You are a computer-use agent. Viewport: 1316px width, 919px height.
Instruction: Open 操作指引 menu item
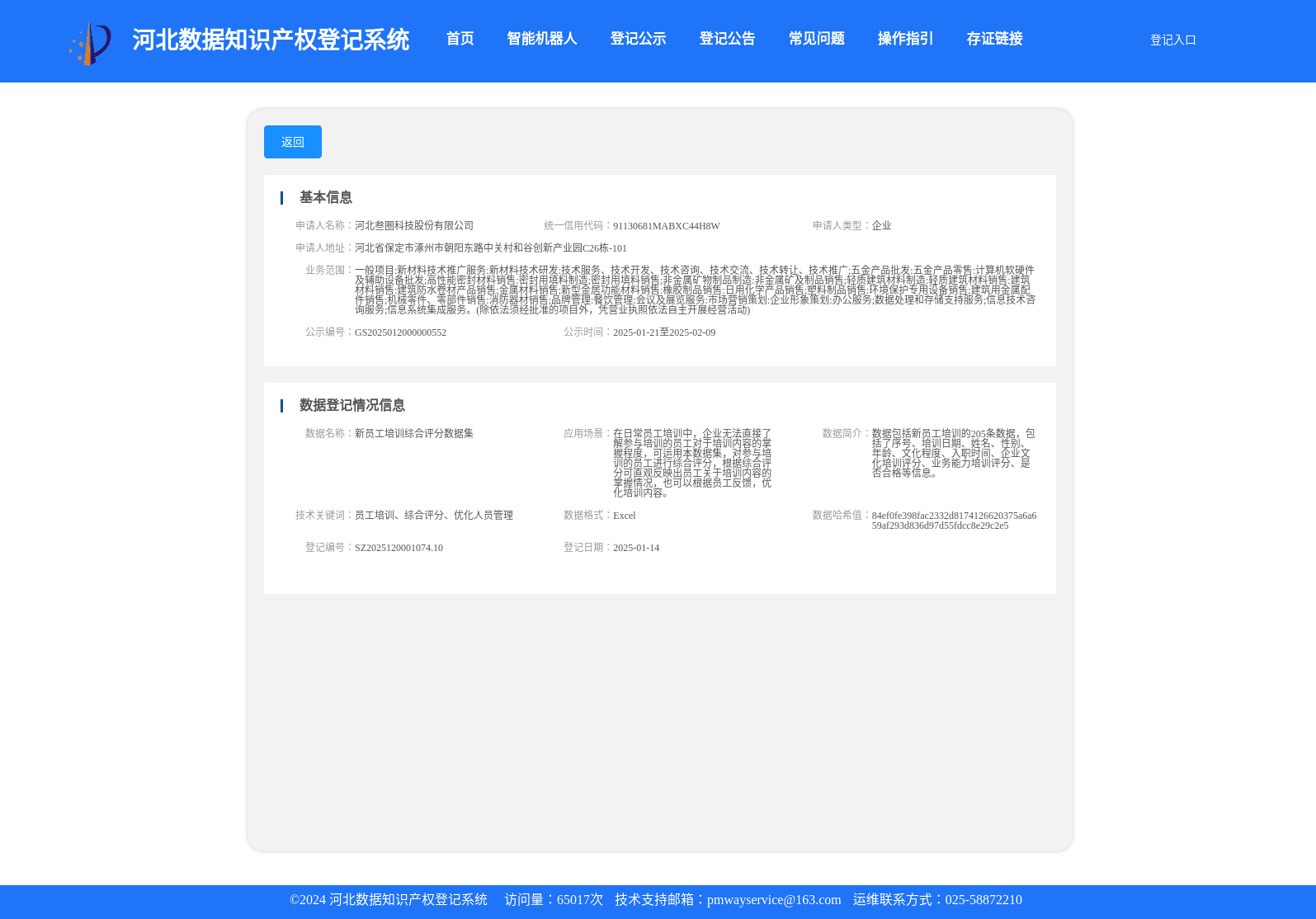905,39
